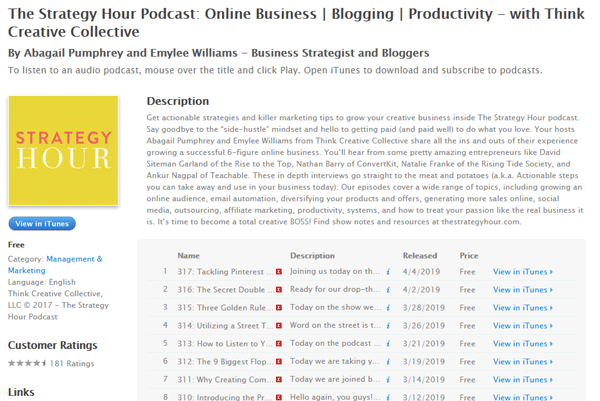The width and height of the screenshot is (600, 401).
Task: Sort episodes by Released column header
Action: (420, 256)
